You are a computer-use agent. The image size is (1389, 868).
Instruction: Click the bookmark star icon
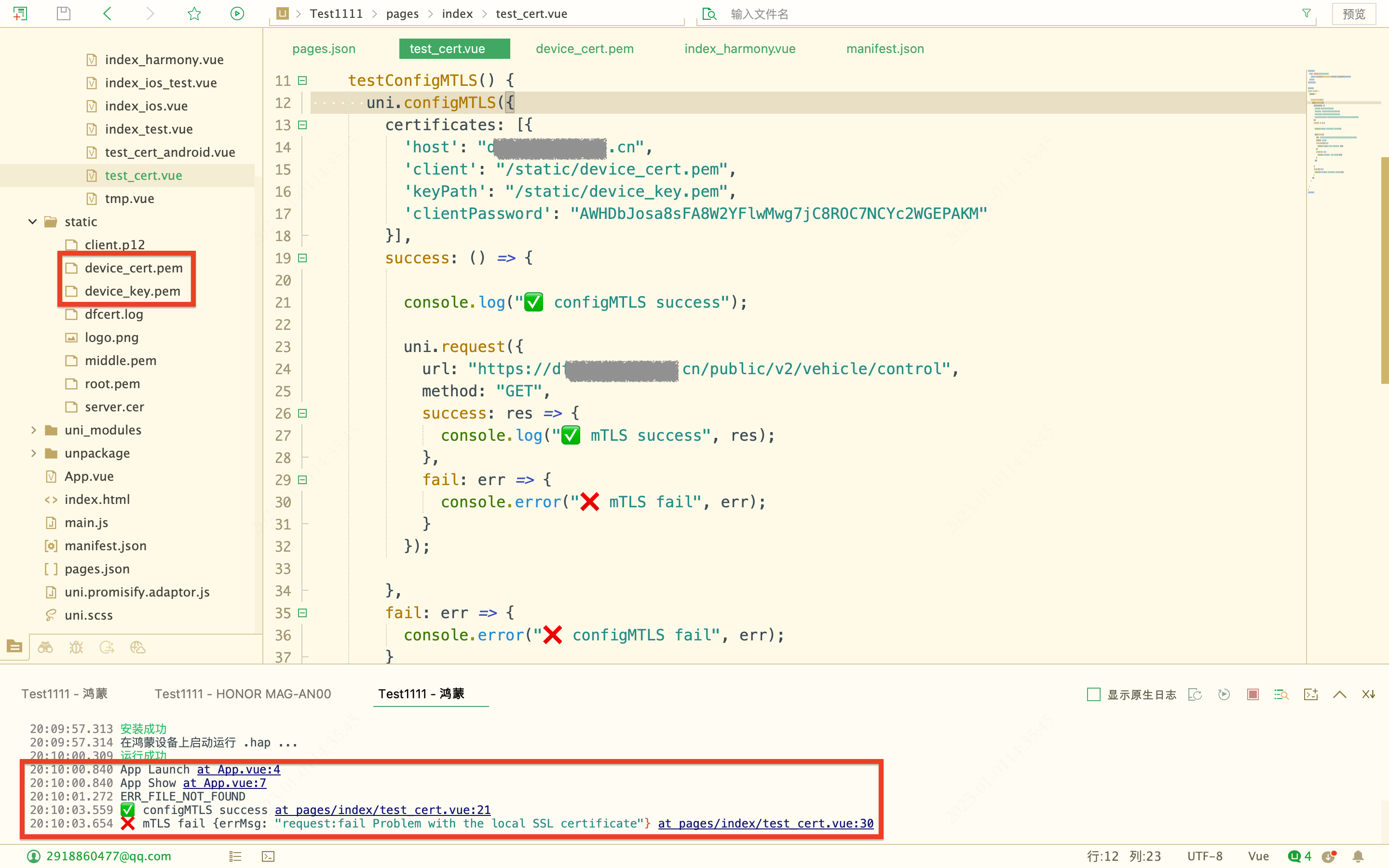tap(194, 14)
